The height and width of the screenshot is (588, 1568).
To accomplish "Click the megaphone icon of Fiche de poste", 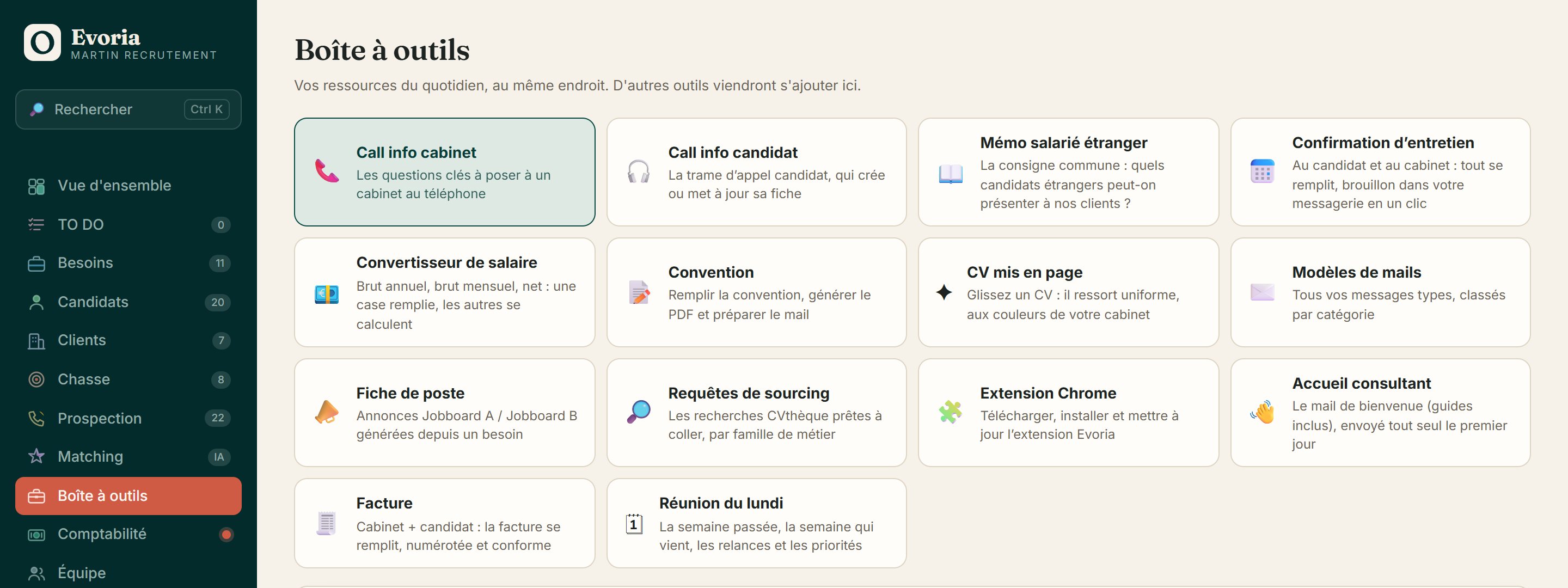I will [x=327, y=412].
